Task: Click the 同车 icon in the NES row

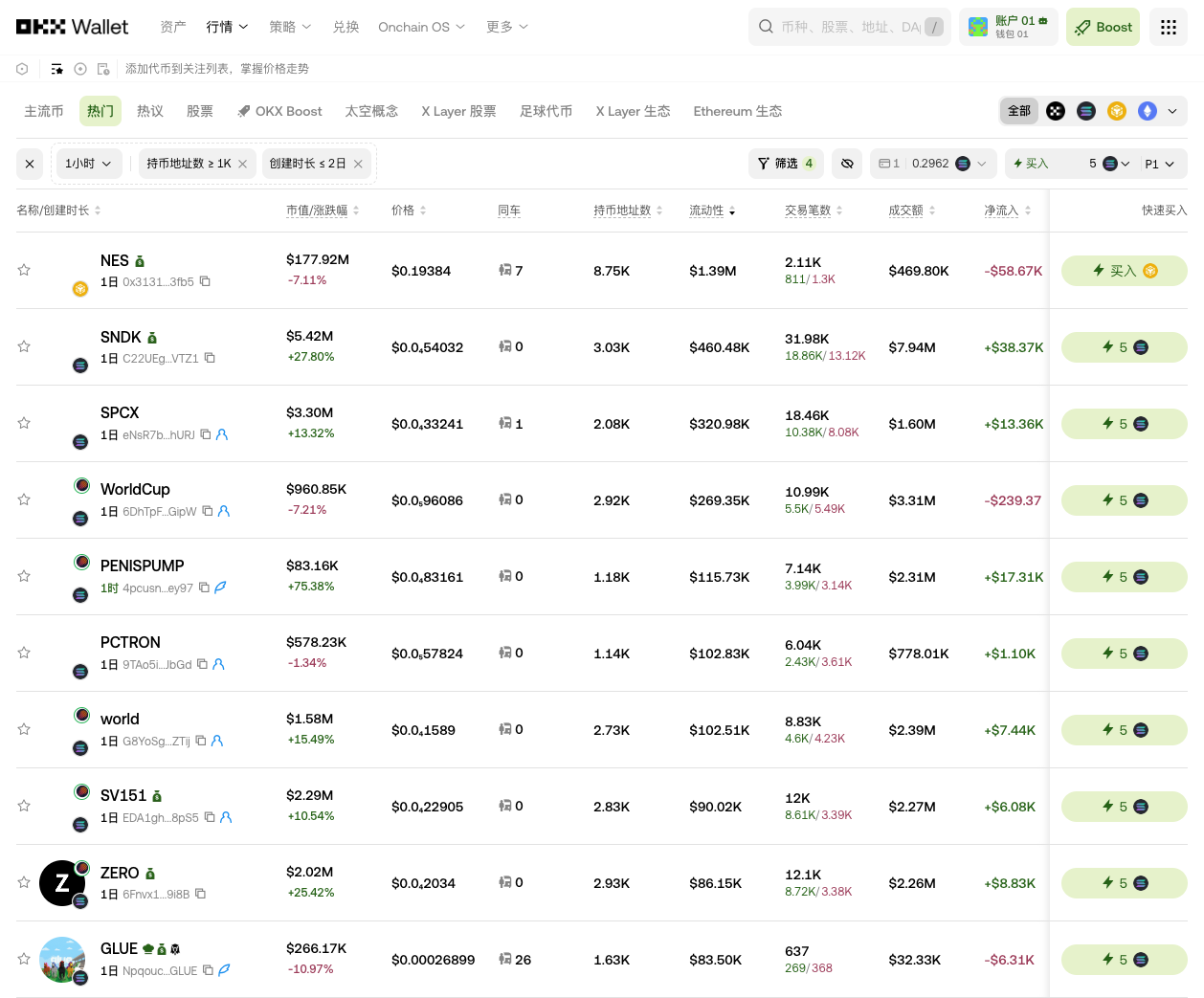Action: [x=504, y=271]
